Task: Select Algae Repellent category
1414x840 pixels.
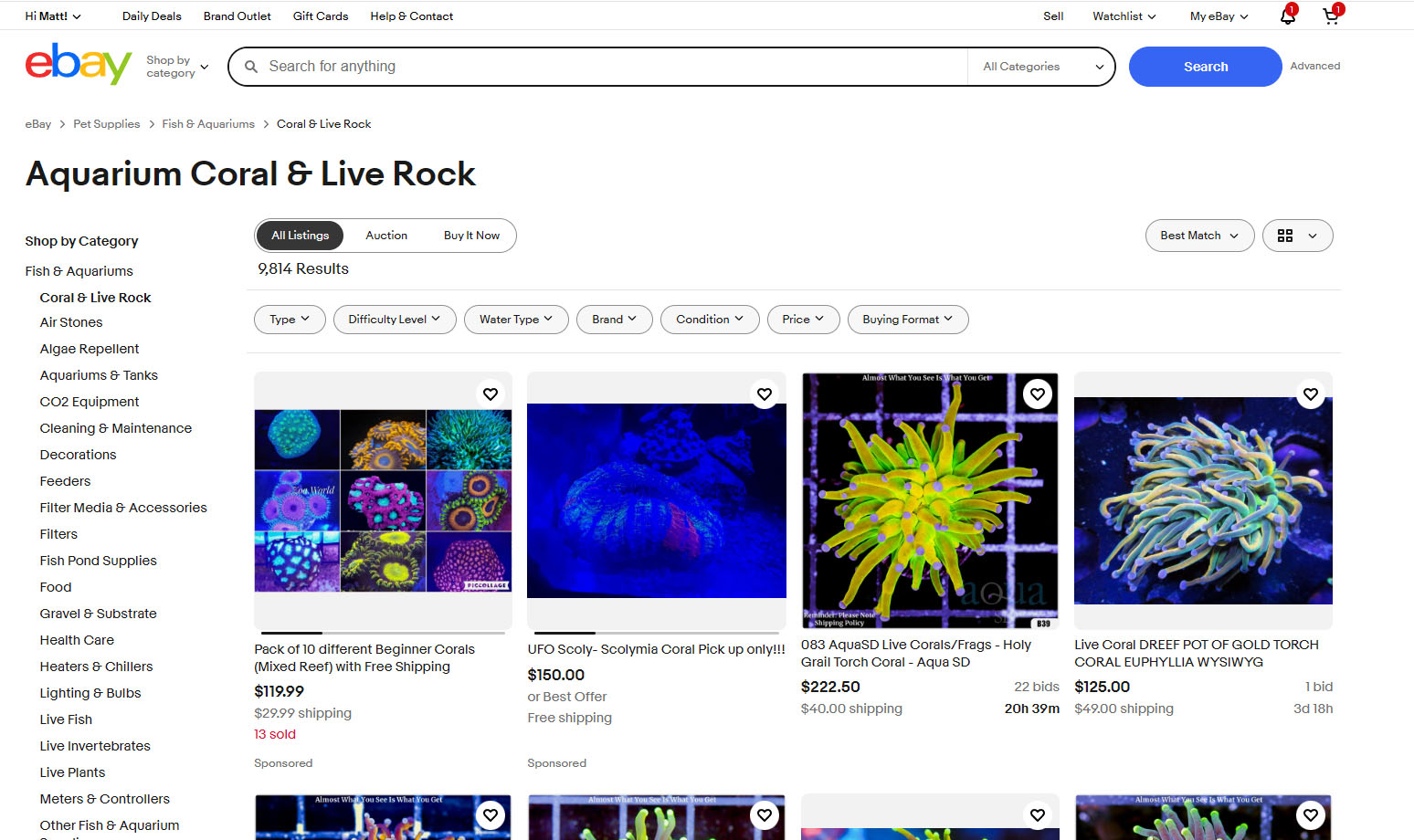Action: click(x=90, y=349)
